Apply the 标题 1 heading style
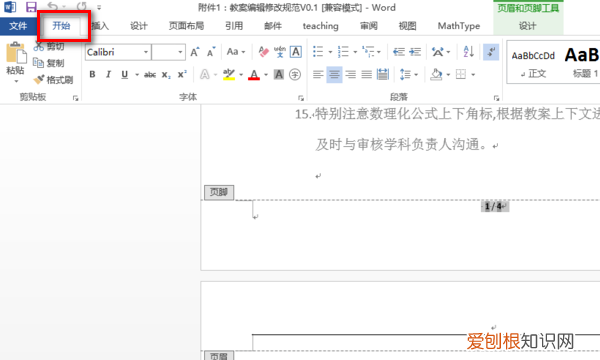 coord(582,64)
